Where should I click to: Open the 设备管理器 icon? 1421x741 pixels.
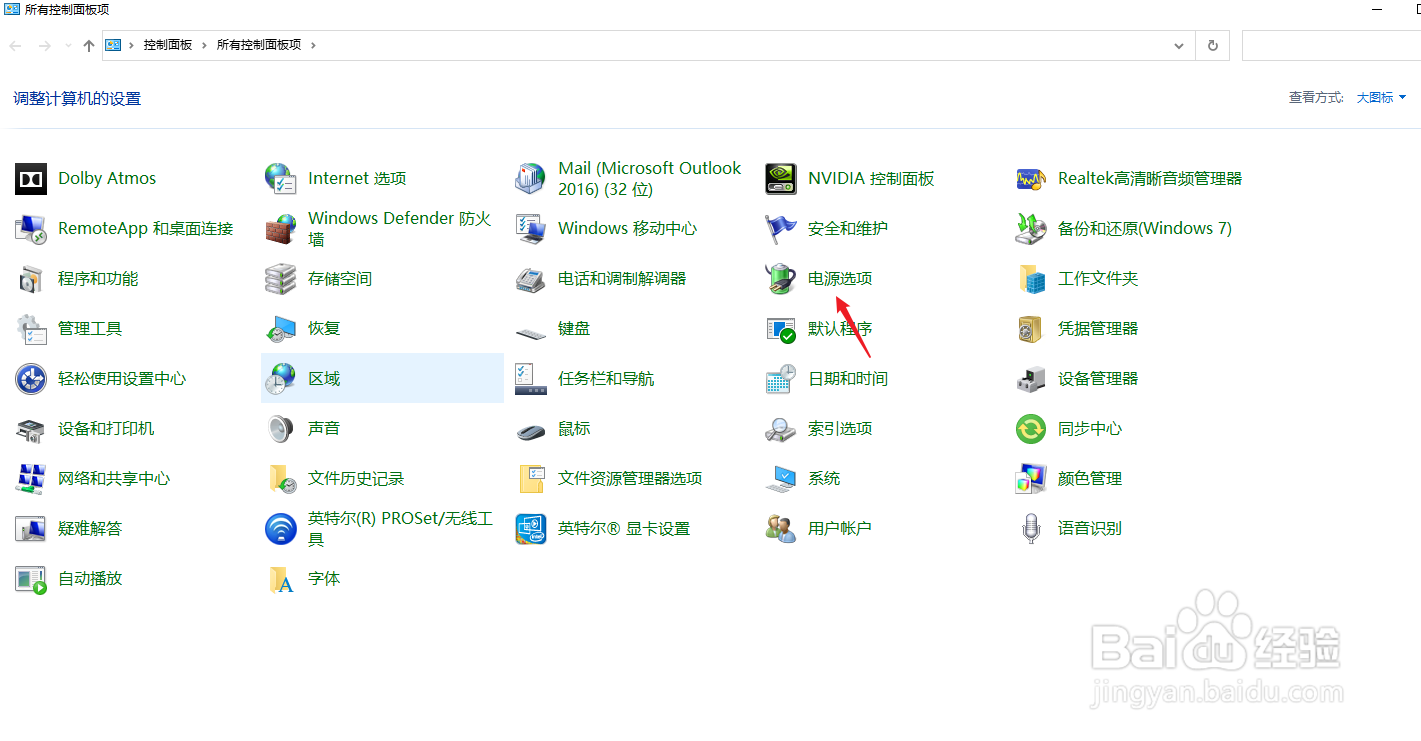coord(1031,379)
